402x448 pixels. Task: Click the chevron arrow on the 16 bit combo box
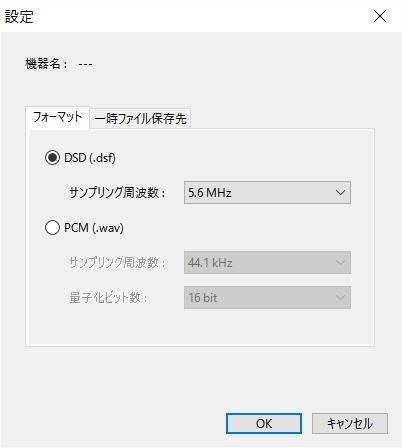coord(340,298)
